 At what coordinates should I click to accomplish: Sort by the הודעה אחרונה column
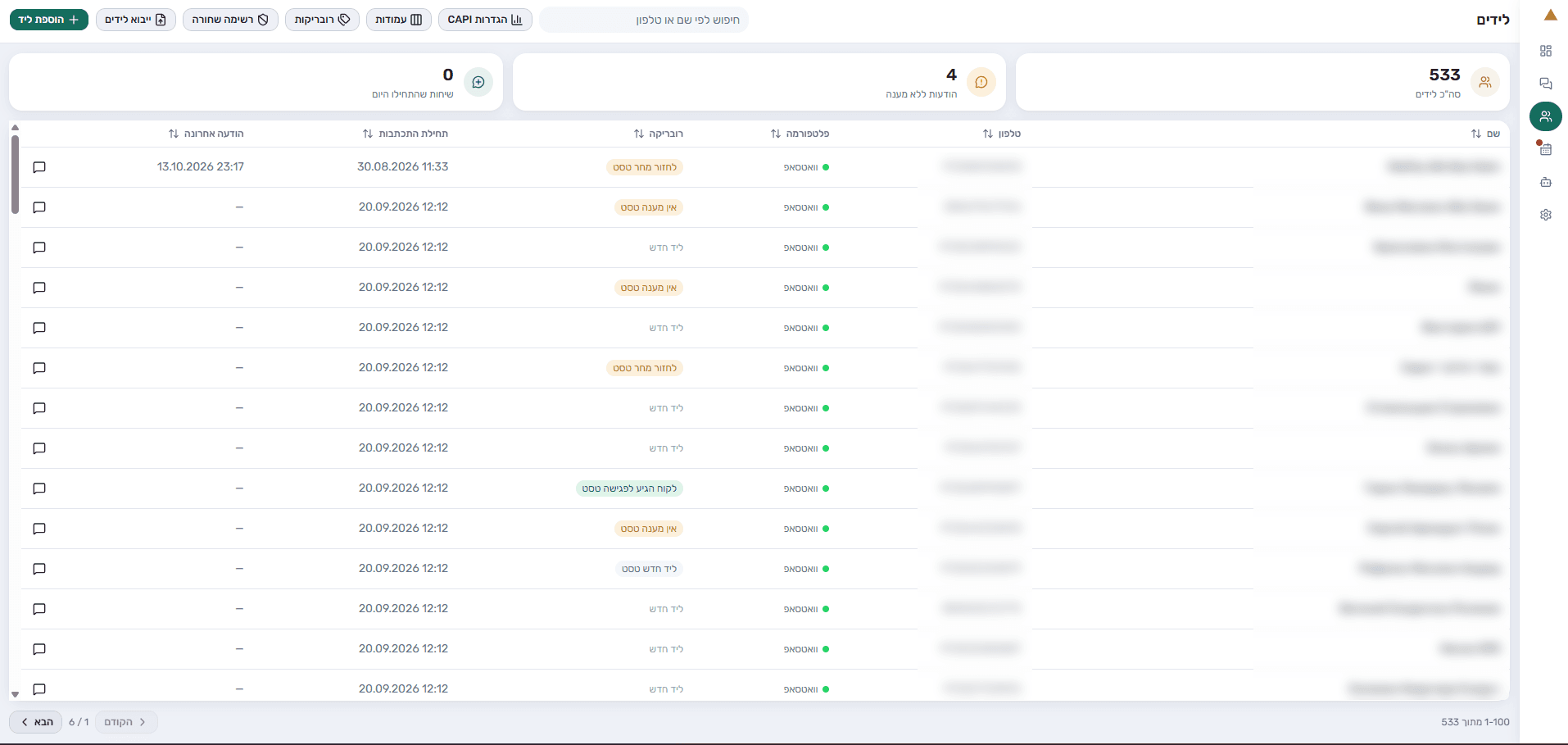coord(206,134)
